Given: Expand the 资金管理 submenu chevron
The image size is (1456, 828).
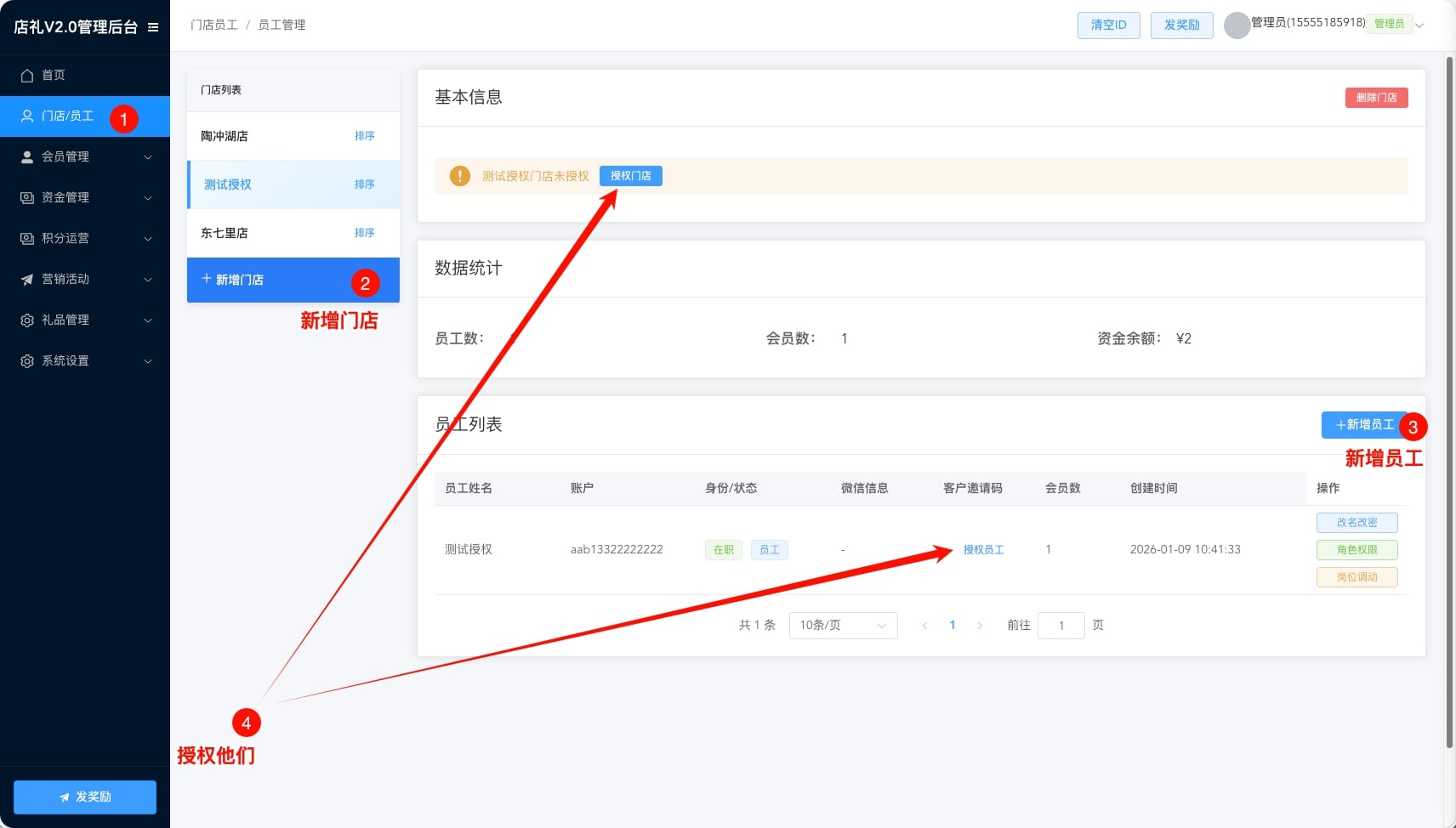Looking at the screenshot, I should coord(148,198).
